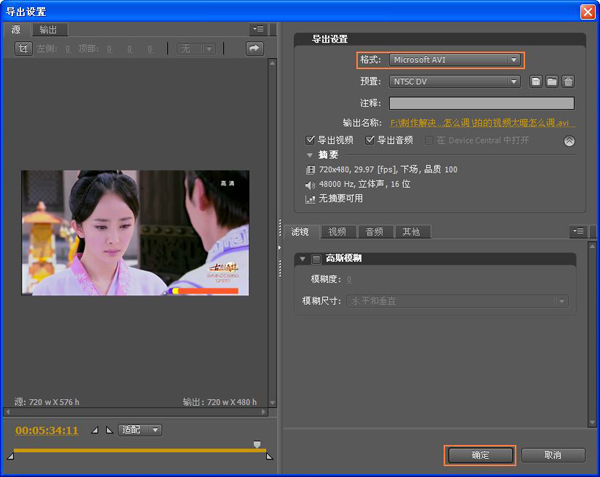Select the 滤镜 tab
600x477 pixels.
[300, 231]
